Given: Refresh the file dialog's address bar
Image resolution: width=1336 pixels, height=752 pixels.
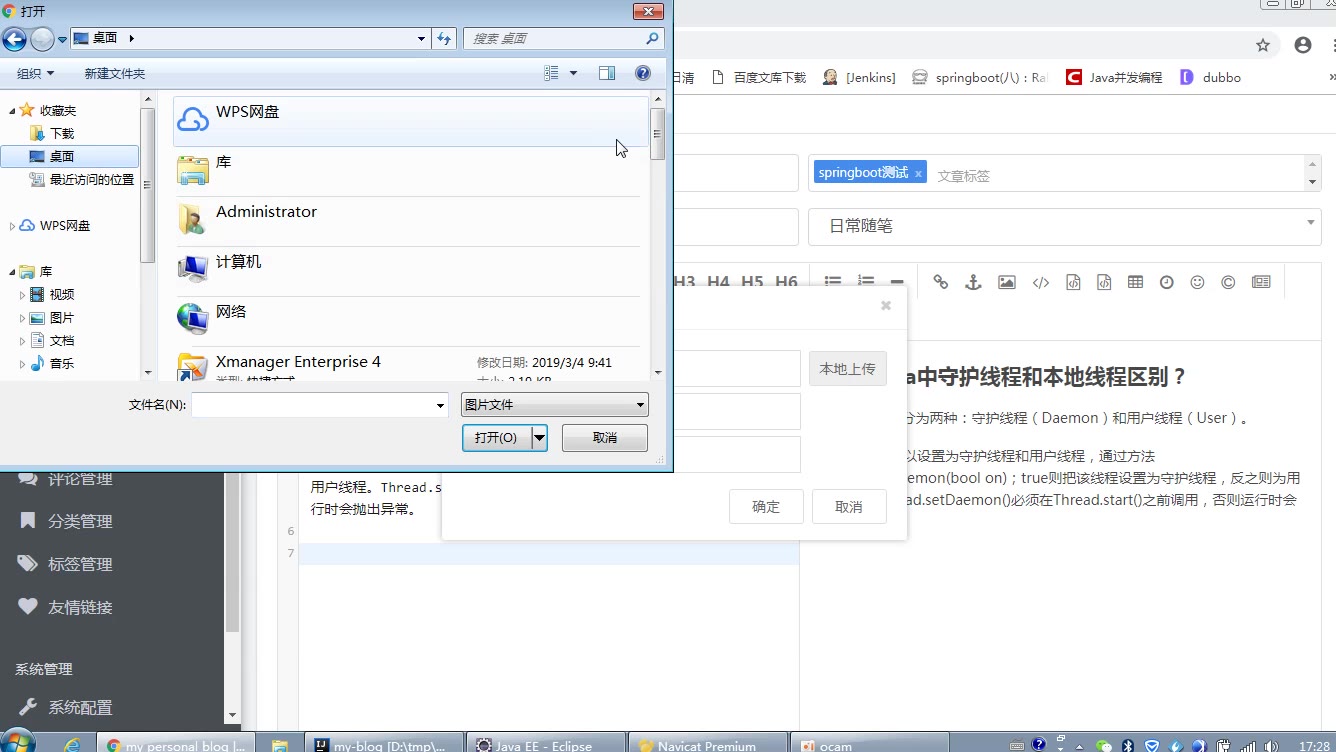Looking at the screenshot, I should pyautogui.click(x=445, y=39).
